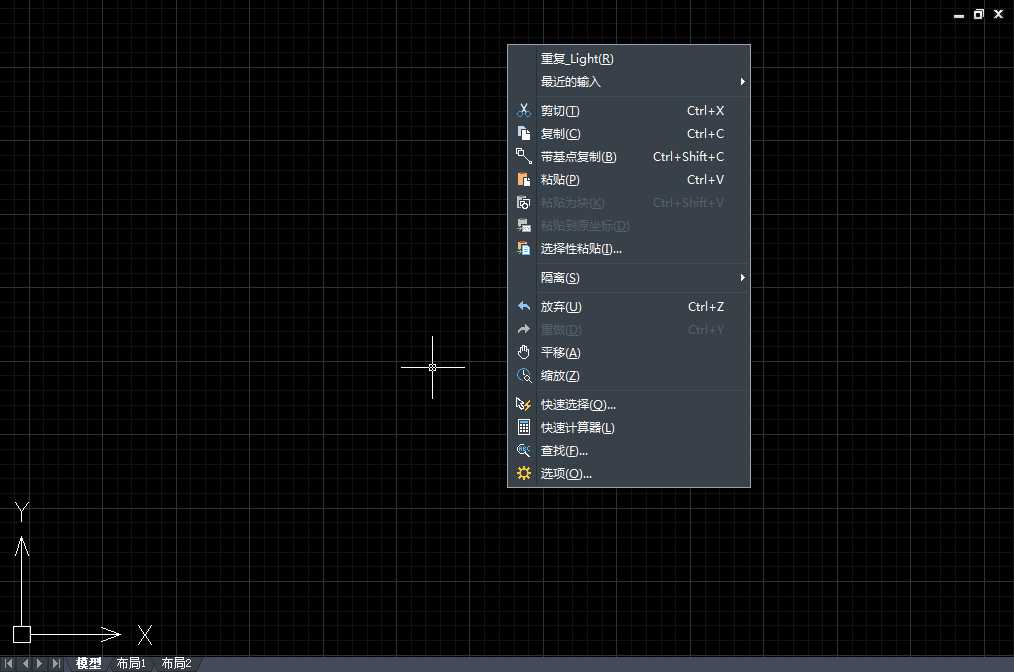The width and height of the screenshot is (1014, 672).
Task: Switch to the 布局2 layout tab
Action: (176, 663)
